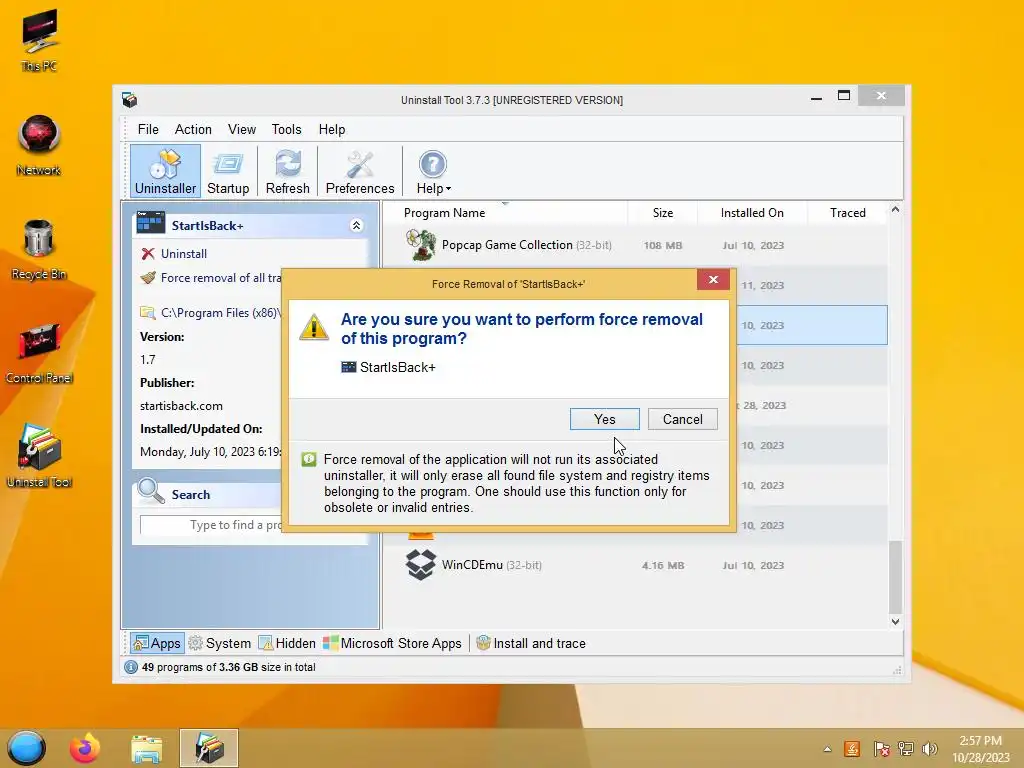
Task: Switch to the Hidden tab
Action: tap(287, 643)
